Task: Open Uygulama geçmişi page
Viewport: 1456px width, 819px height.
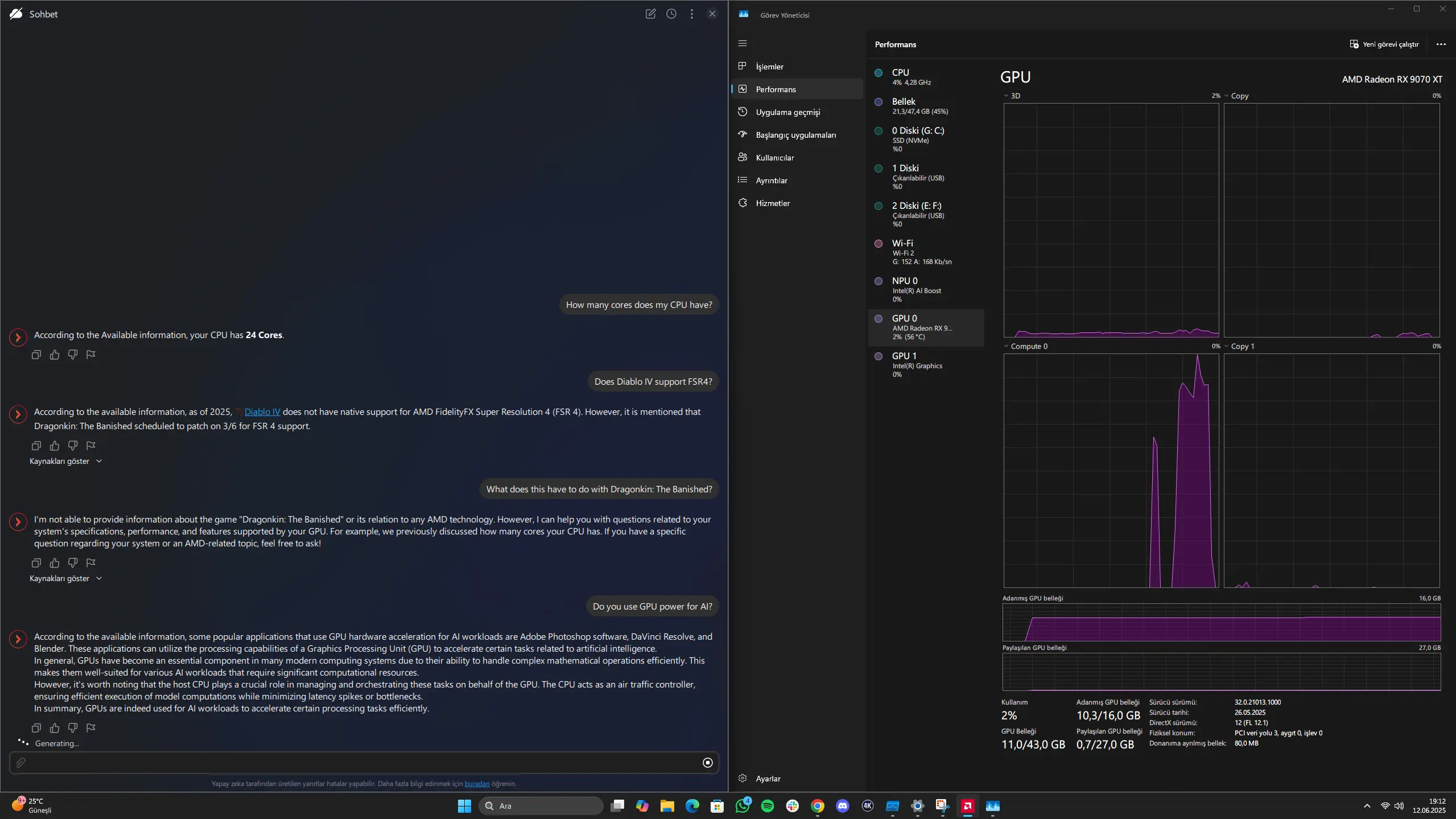Action: coord(797,112)
